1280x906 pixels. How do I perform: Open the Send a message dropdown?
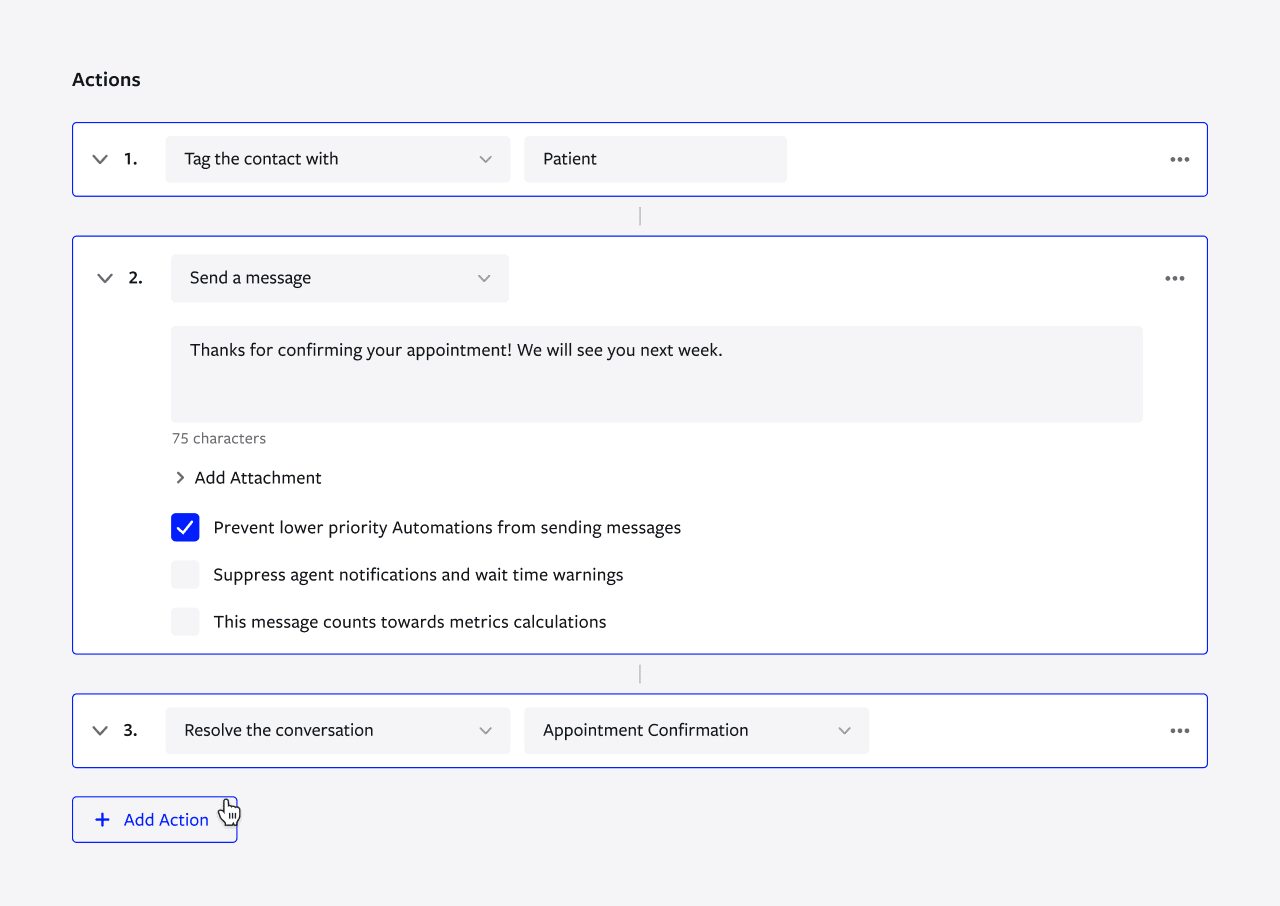(x=340, y=278)
